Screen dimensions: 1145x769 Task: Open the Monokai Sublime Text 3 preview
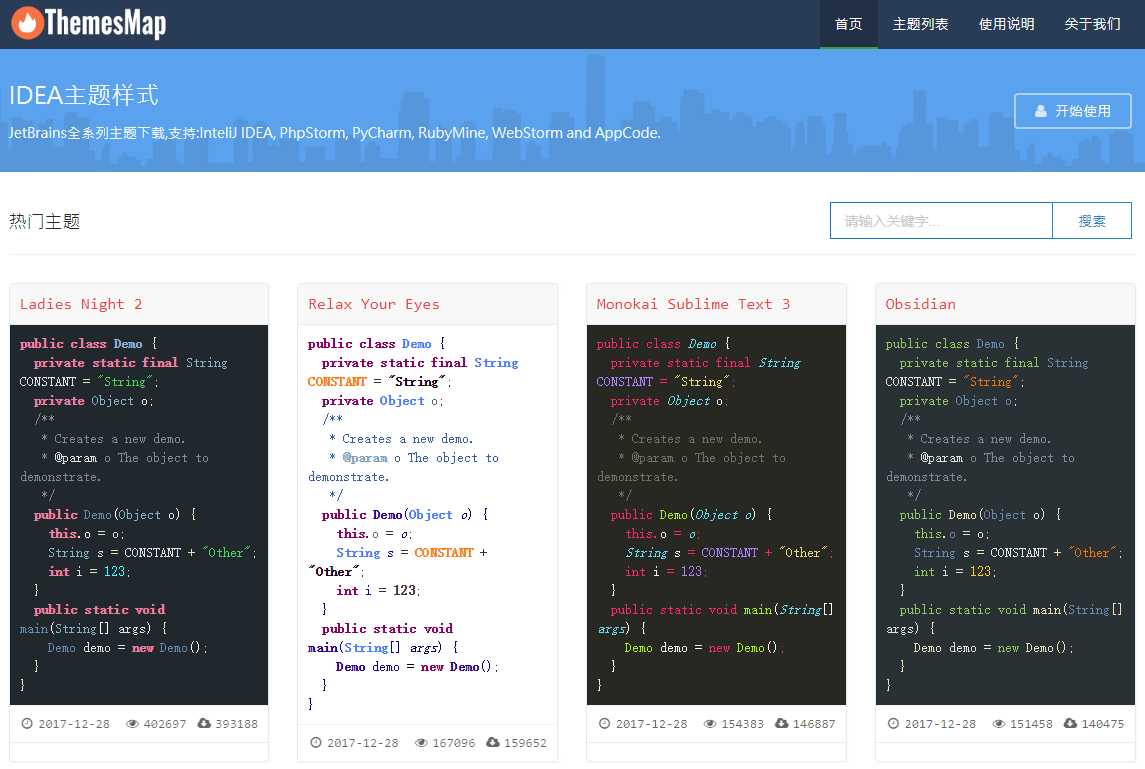click(x=716, y=515)
